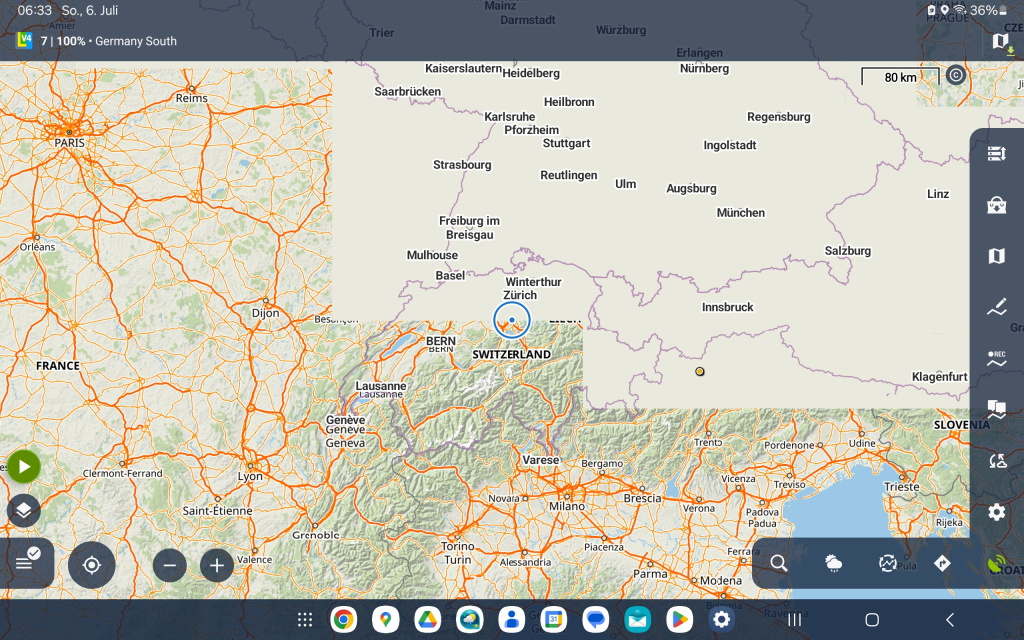
Task: Open the main menu list button
Action: [26, 563]
